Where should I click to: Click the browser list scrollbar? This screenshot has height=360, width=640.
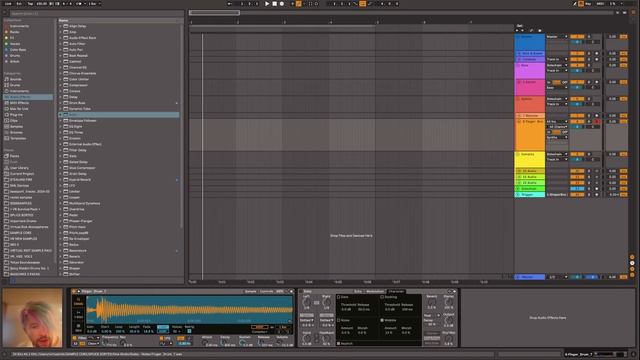tap(182, 127)
